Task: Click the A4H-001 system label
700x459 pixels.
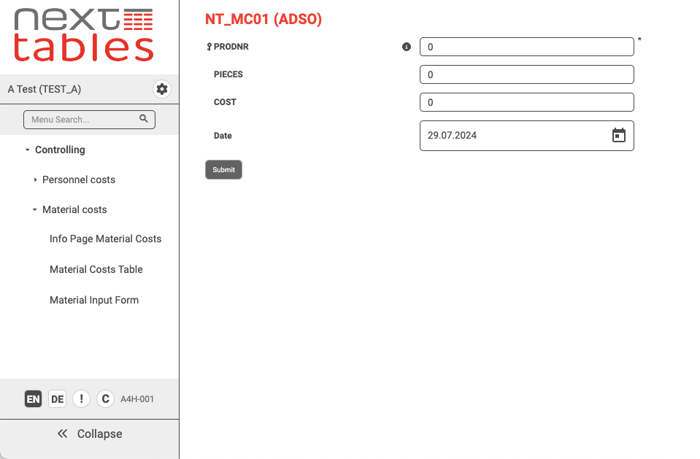Action: click(137, 399)
